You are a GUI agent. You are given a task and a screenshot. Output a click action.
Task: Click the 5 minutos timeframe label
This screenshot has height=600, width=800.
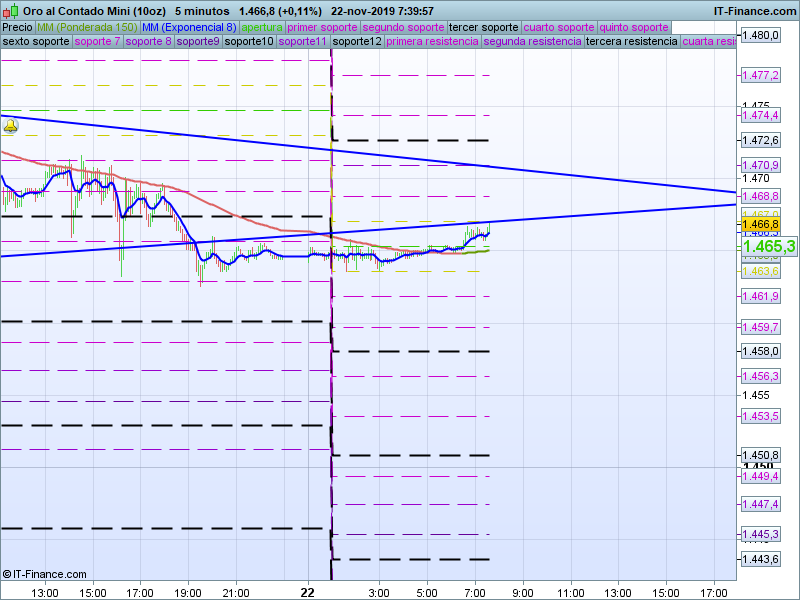(x=202, y=11)
